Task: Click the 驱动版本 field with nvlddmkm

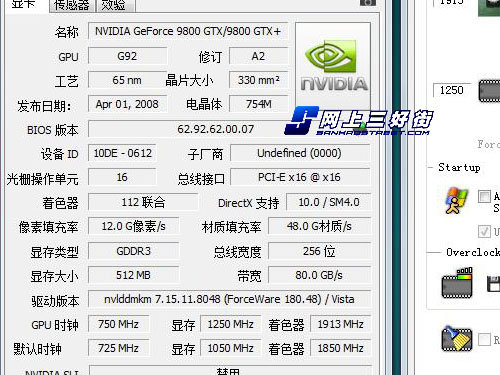Action: pos(229,299)
